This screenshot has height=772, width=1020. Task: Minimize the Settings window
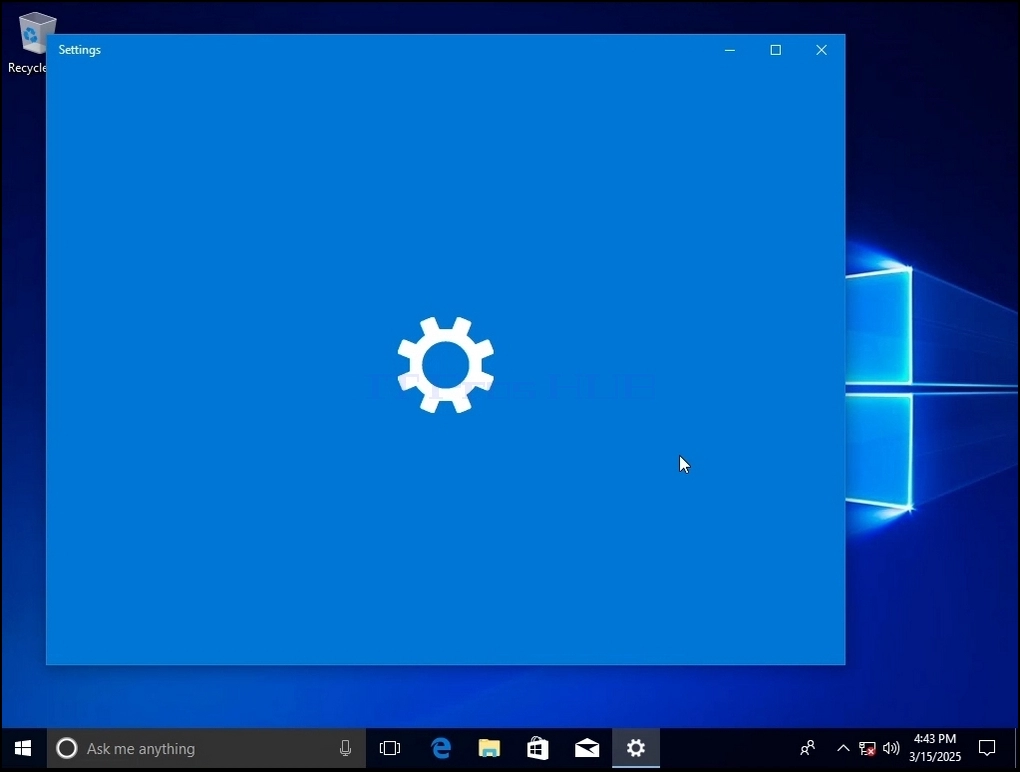click(730, 50)
